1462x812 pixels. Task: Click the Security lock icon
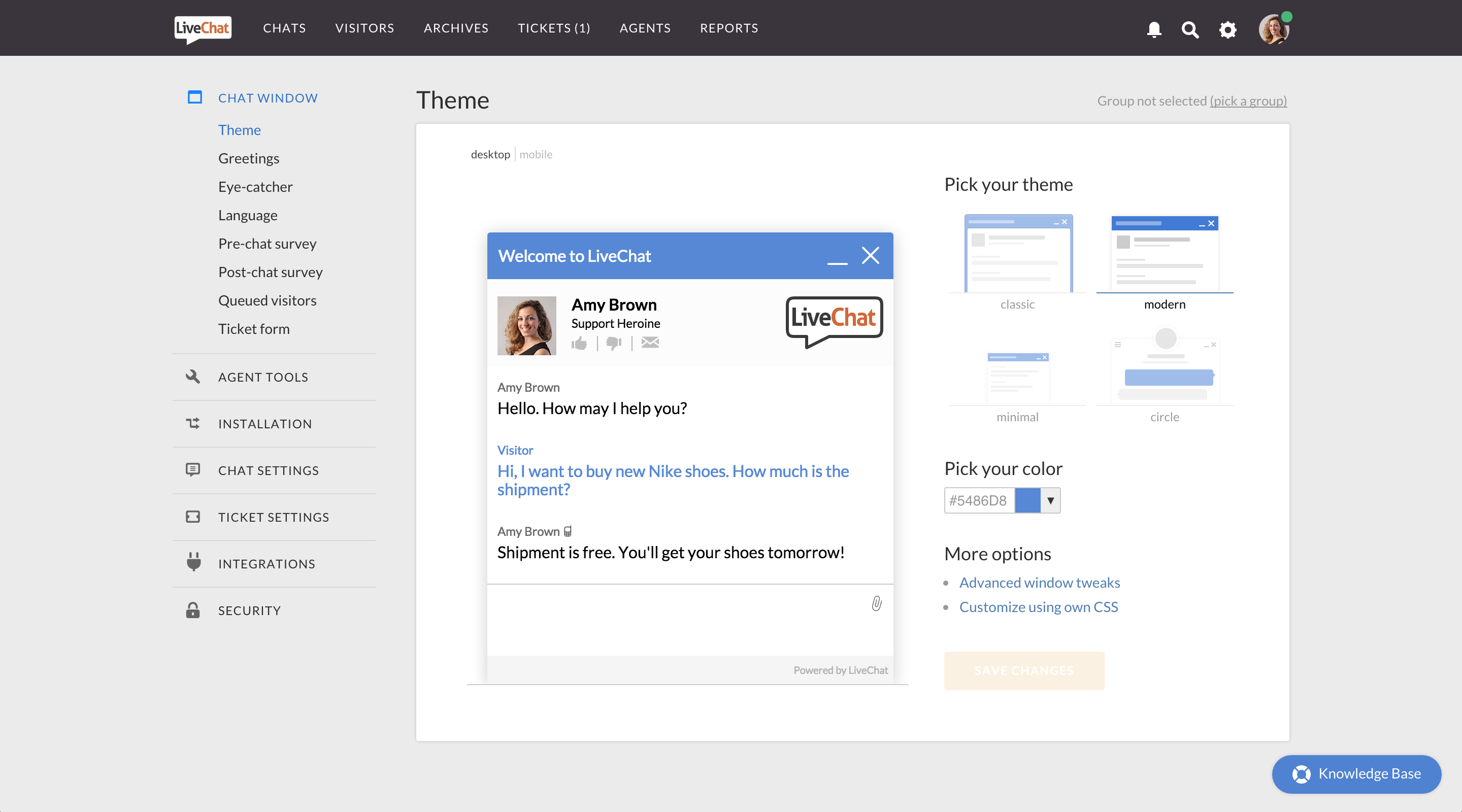(193, 610)
